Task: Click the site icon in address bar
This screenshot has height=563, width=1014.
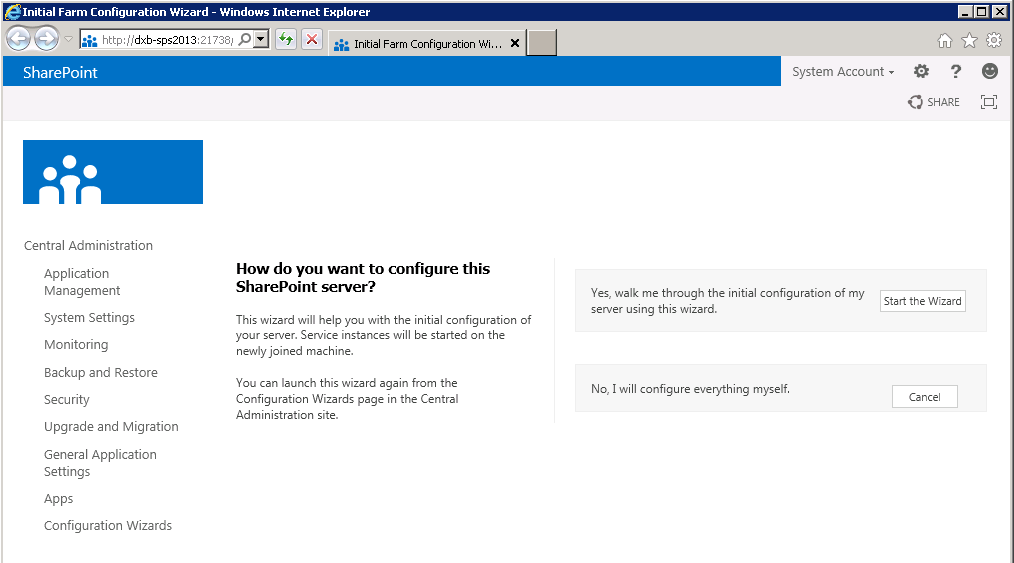Action: tap(90, 40)
